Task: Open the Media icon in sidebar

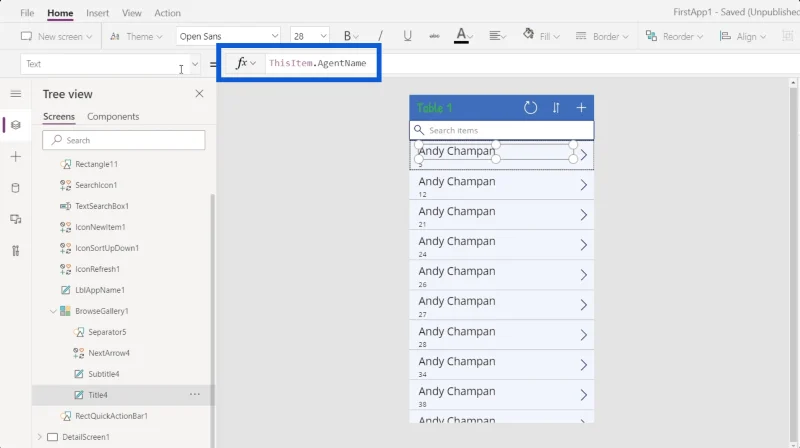Action: 16,219
